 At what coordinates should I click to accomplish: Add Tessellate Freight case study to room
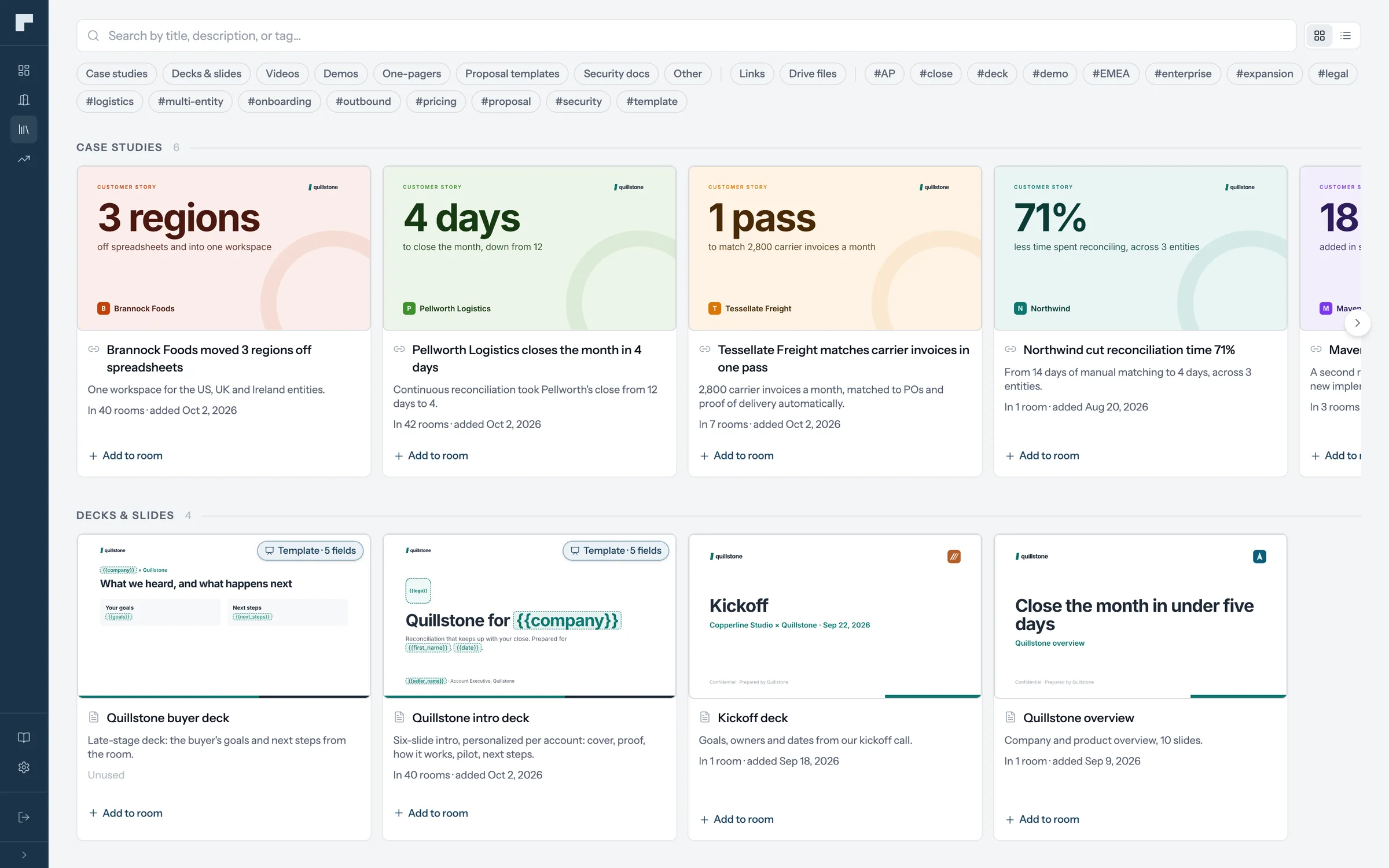737,455
